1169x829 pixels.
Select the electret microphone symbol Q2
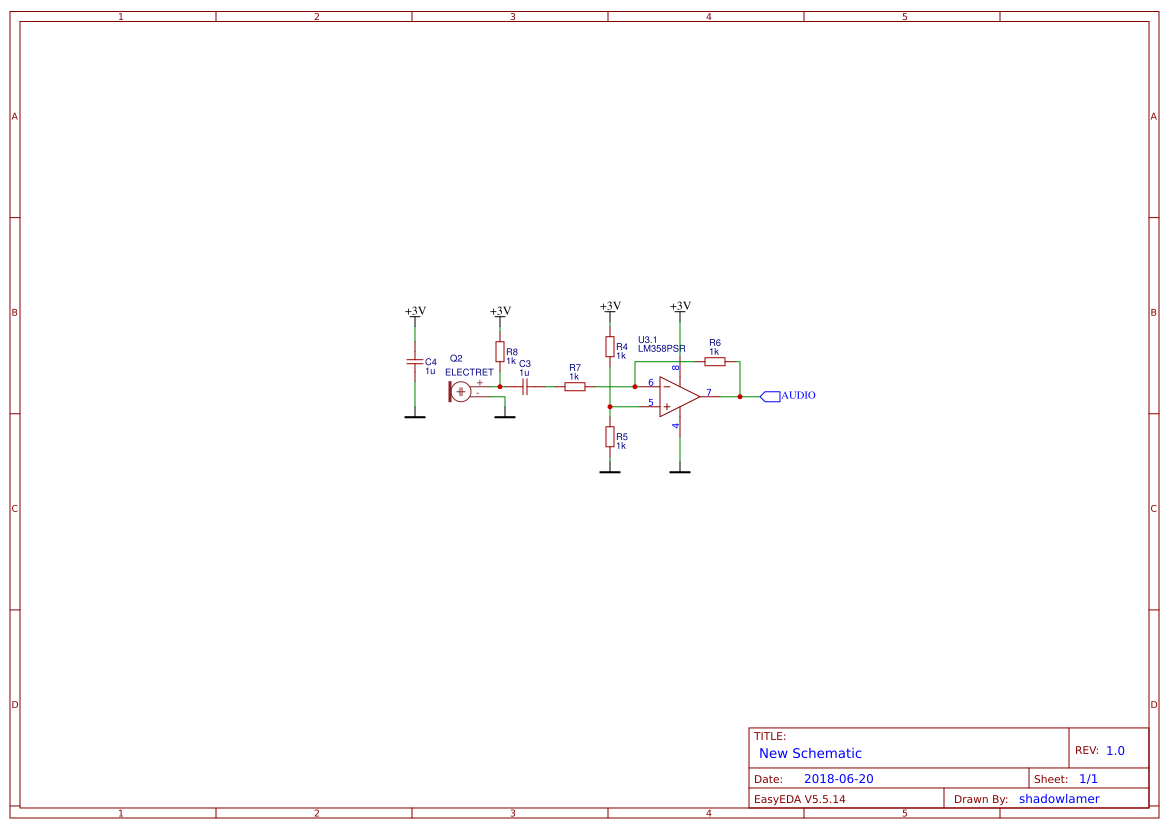pyautogui.click(x=461, y=392)
